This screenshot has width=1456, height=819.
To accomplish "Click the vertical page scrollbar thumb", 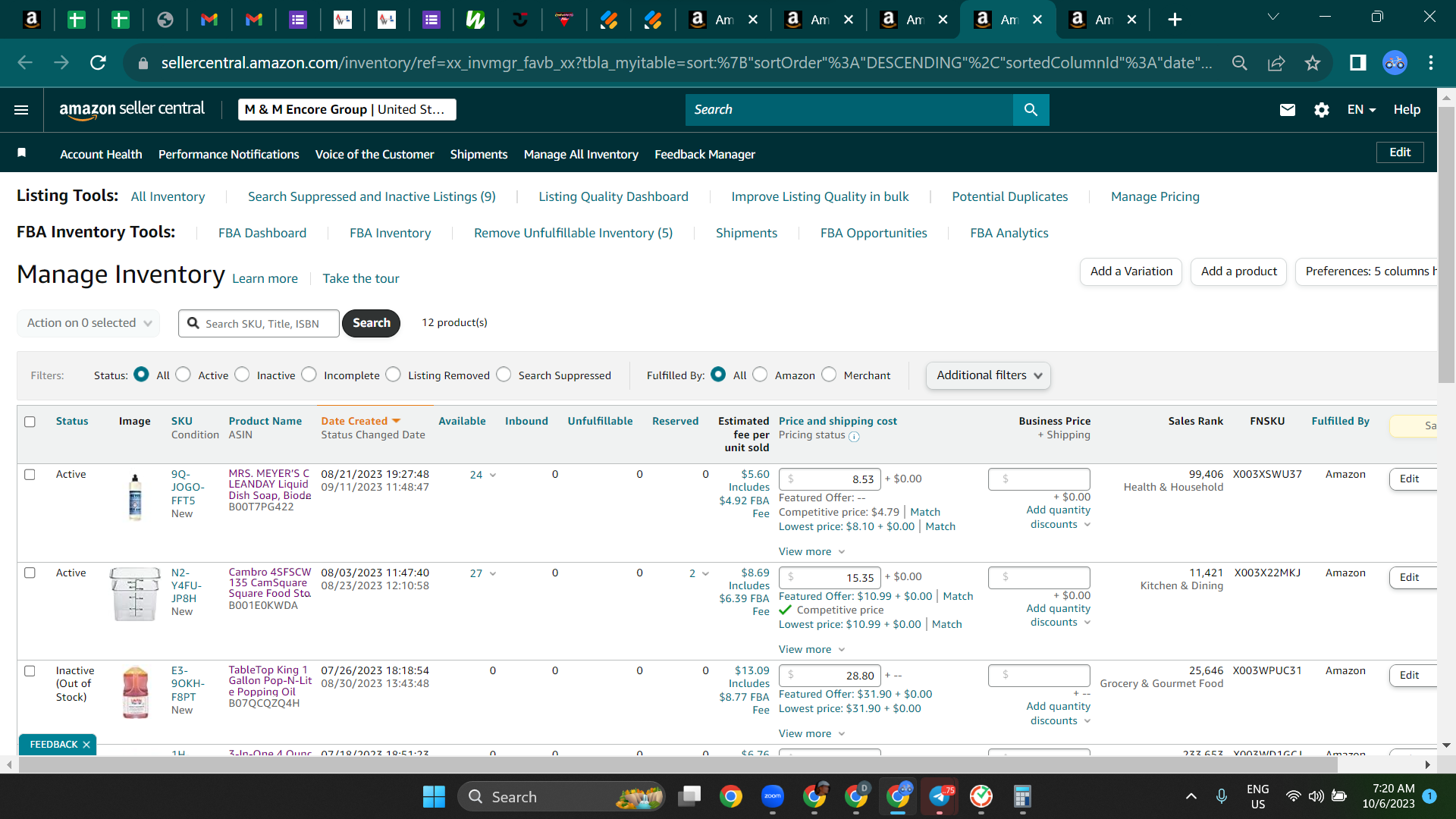I will (x=1446, y=244).
